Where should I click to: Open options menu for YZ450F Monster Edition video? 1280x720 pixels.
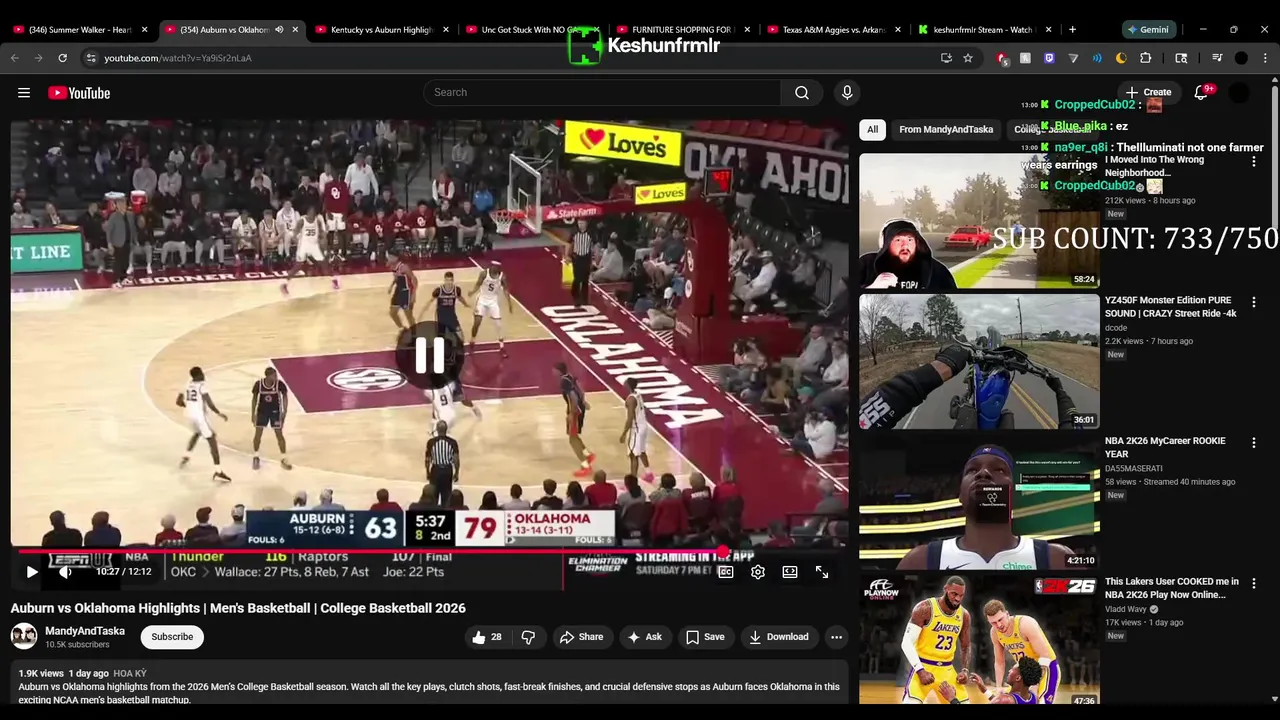[x=1254, y=301]
